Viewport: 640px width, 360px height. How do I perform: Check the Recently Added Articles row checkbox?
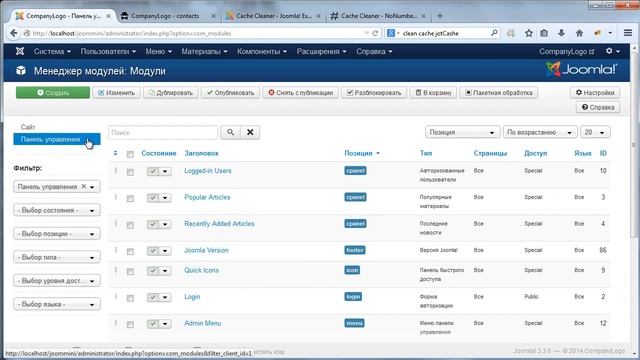[130, 225]
